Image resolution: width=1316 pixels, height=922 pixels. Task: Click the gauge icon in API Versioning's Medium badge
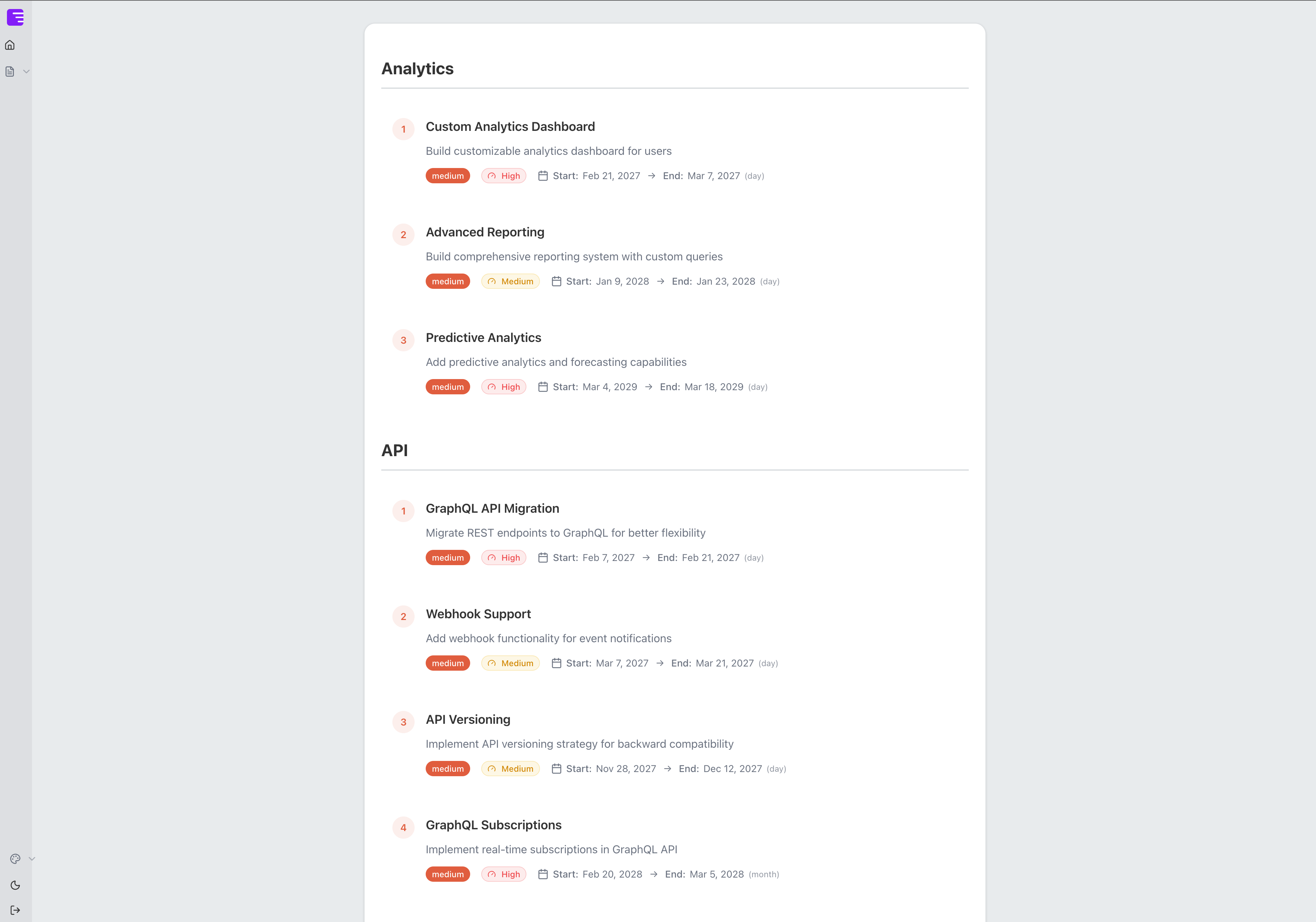[492, 769]
